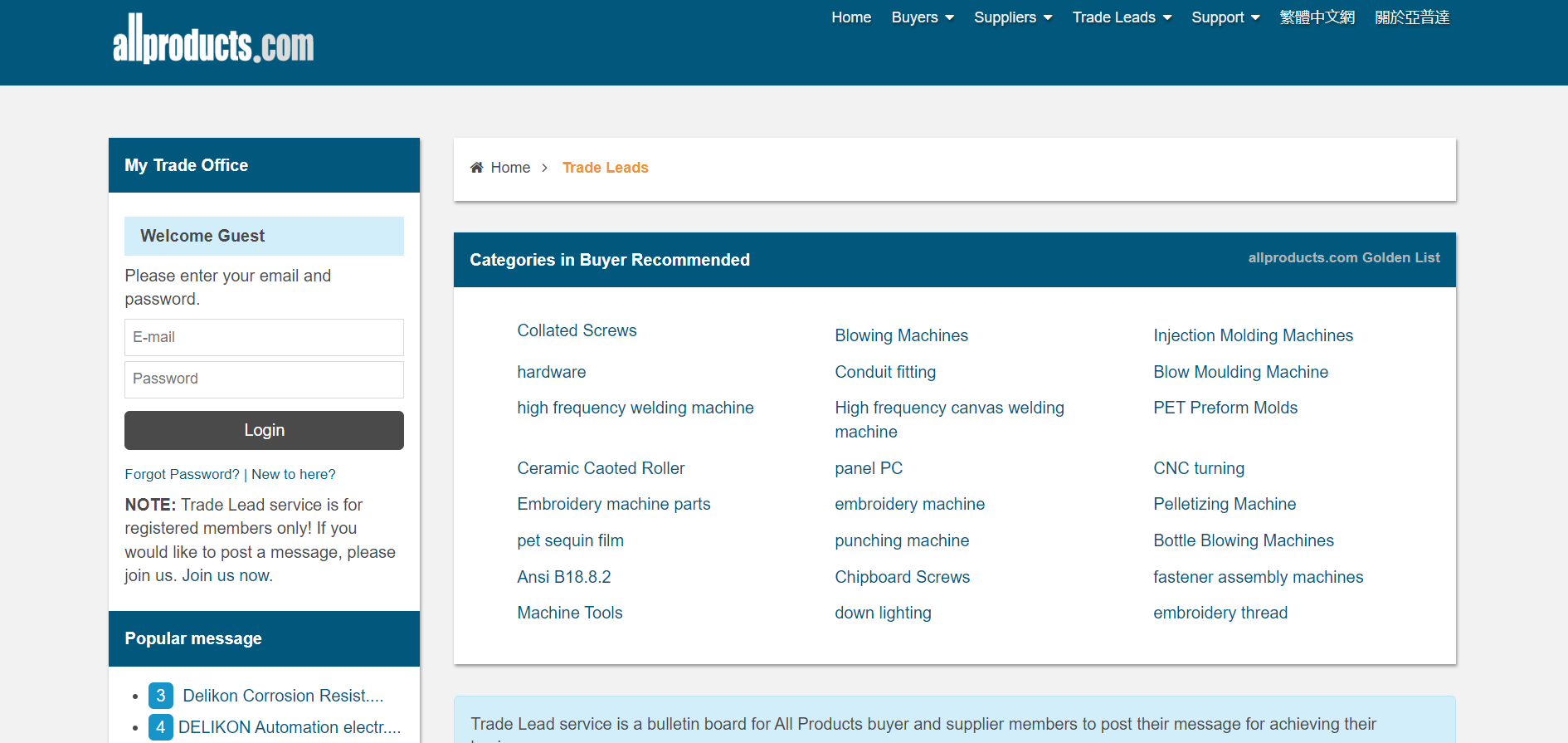Go to Home in the top navigation

click(x=851, y=17)
